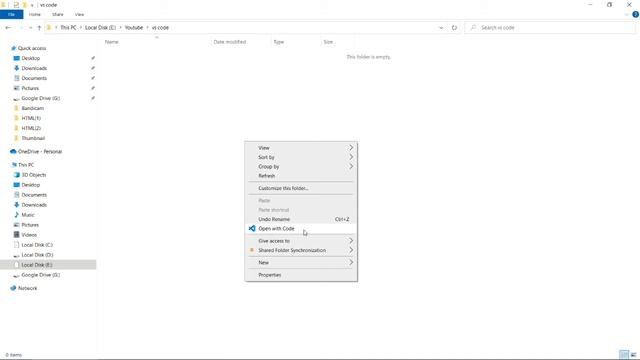
Task: Sort by the Type column header
Action: pos(279,42)
